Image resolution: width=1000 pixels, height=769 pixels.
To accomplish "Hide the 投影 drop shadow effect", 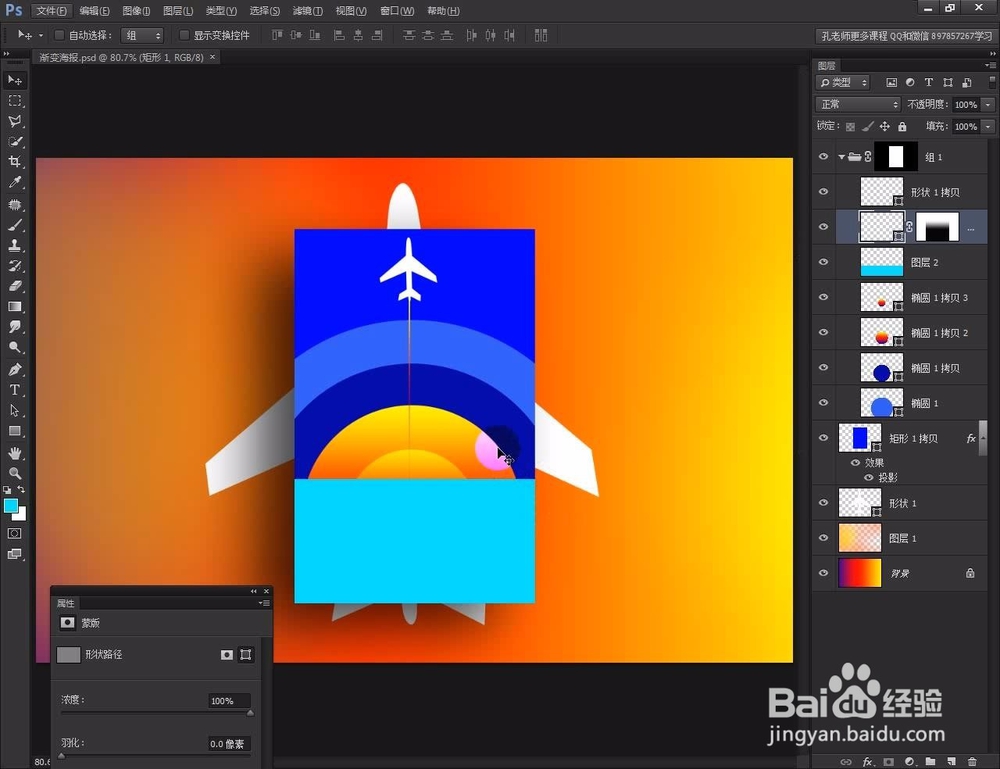I will pyautogui.click(x=867, y=477).
